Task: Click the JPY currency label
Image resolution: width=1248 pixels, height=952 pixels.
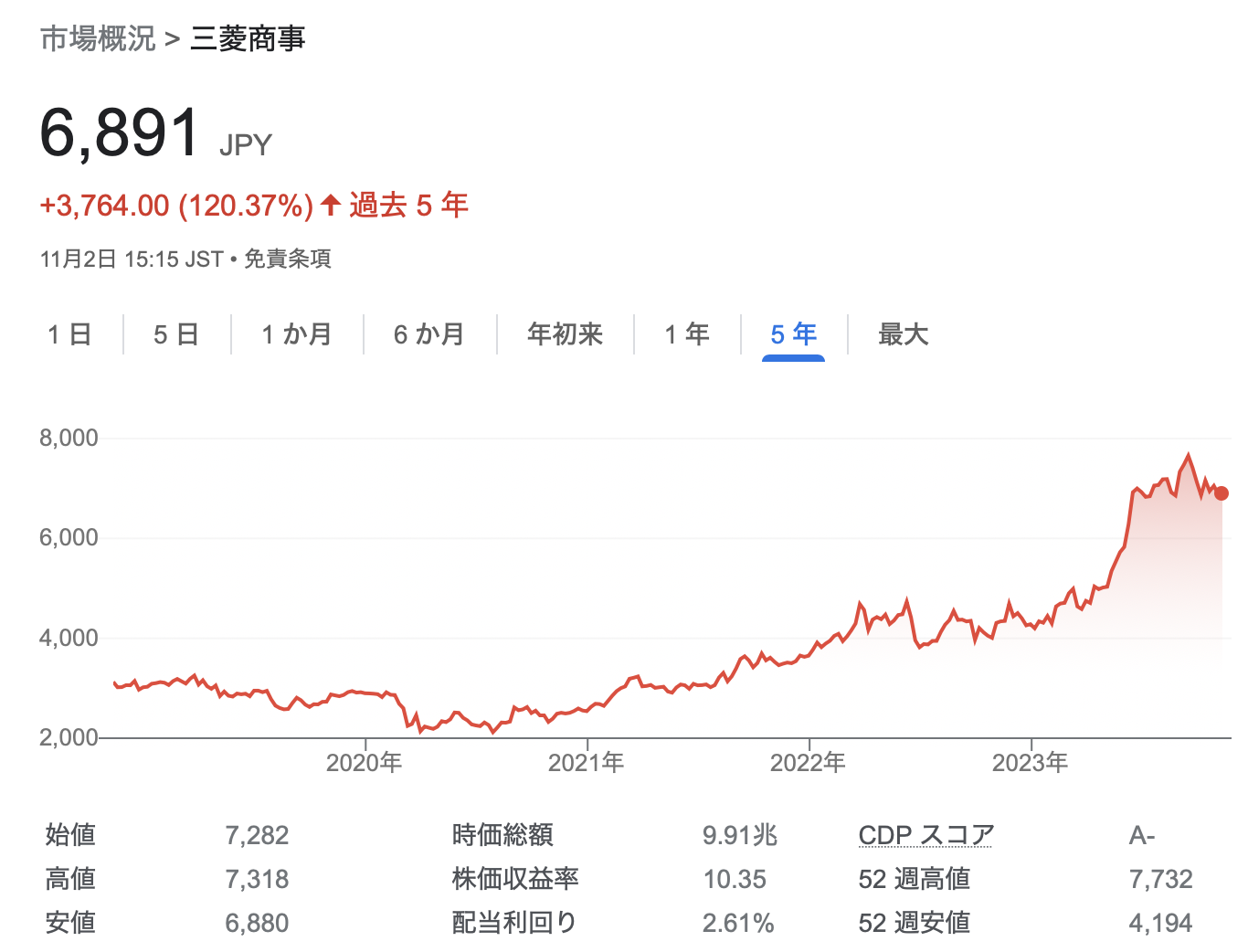Action: coord(246,145)
